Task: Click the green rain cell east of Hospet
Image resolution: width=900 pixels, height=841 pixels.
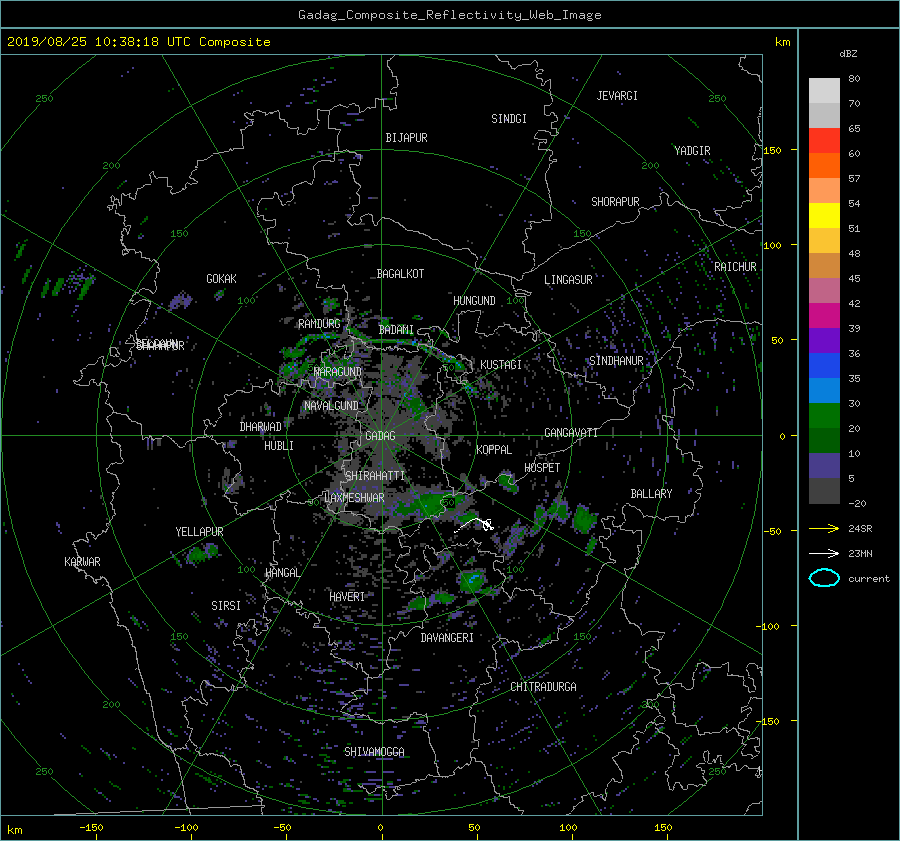Action: tap(584, 519)
